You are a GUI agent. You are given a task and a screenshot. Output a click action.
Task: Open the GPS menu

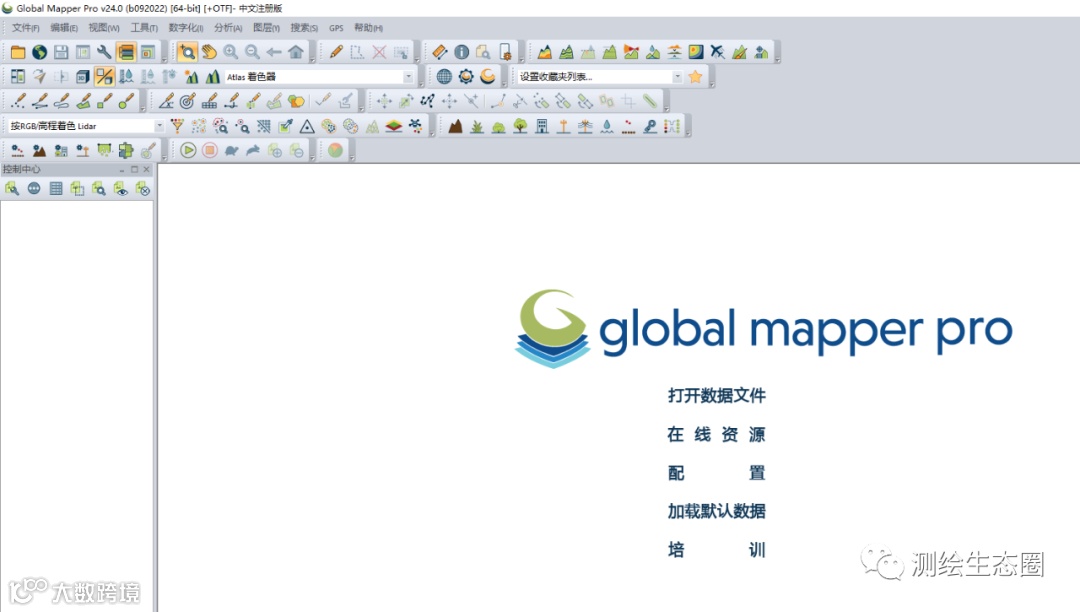[336, 28]
